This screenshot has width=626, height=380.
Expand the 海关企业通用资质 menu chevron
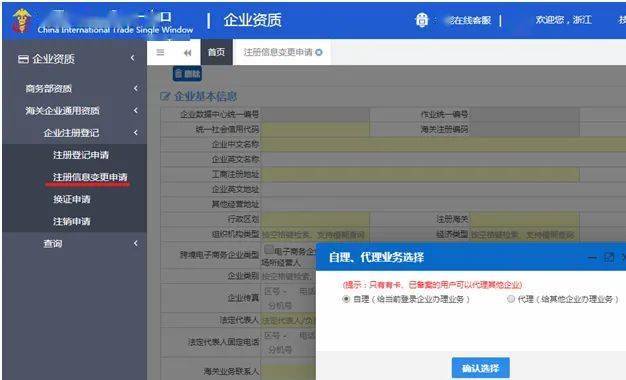pos(136,110)
